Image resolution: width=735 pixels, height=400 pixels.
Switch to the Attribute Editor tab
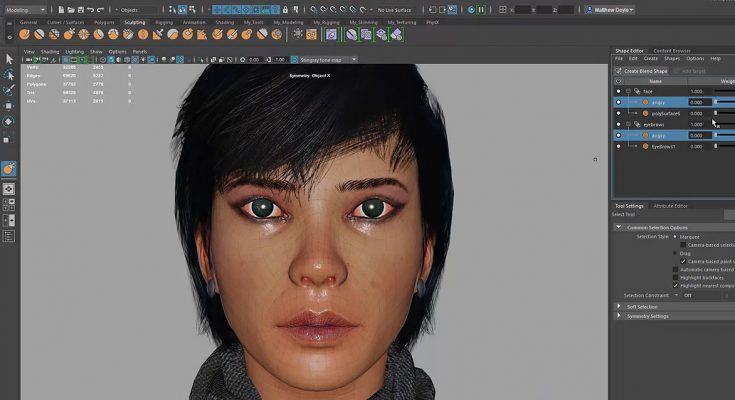[x=670, y=206]
